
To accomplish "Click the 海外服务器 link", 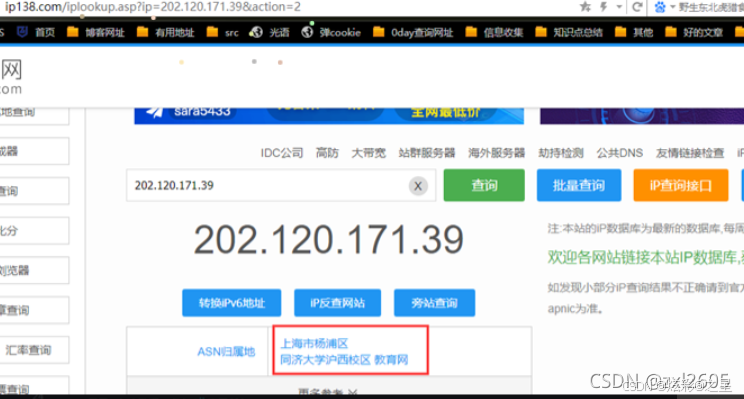I will [496, 153].
